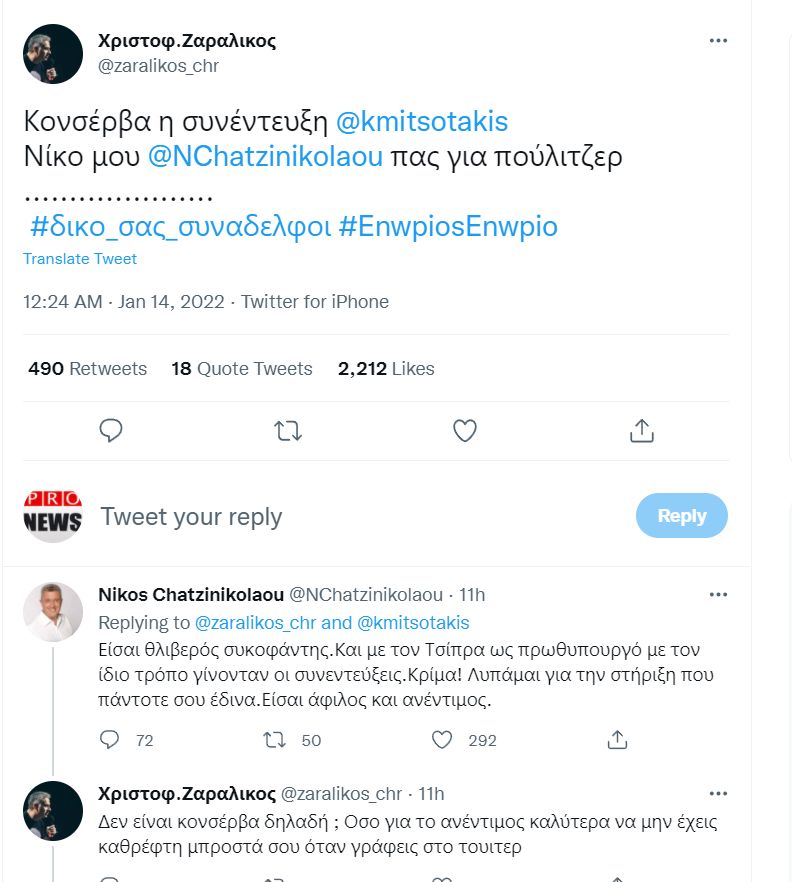Open the #EnwpiosEnwpio hashtag
The height and width of the screenshot is (882, 792).
448,227
